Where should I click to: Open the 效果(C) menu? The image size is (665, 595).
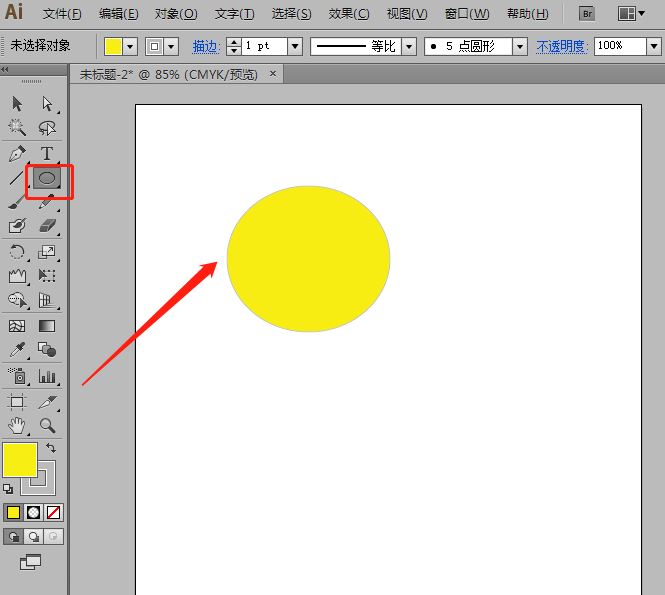pyautogui.click(x=349, y=14)
